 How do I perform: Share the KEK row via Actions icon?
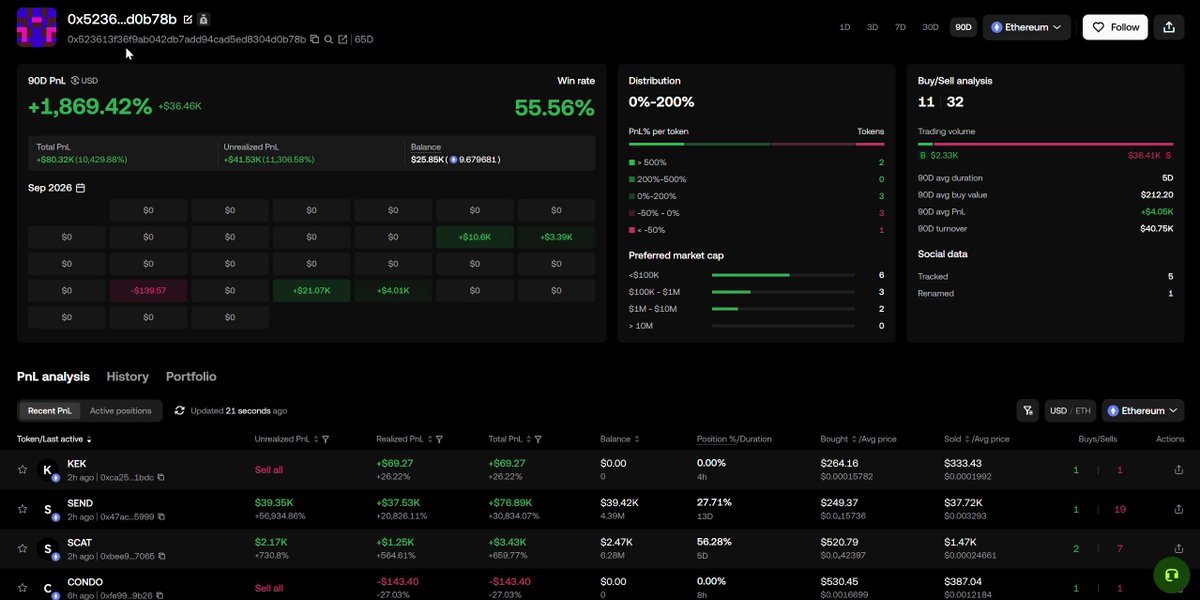1177,470
